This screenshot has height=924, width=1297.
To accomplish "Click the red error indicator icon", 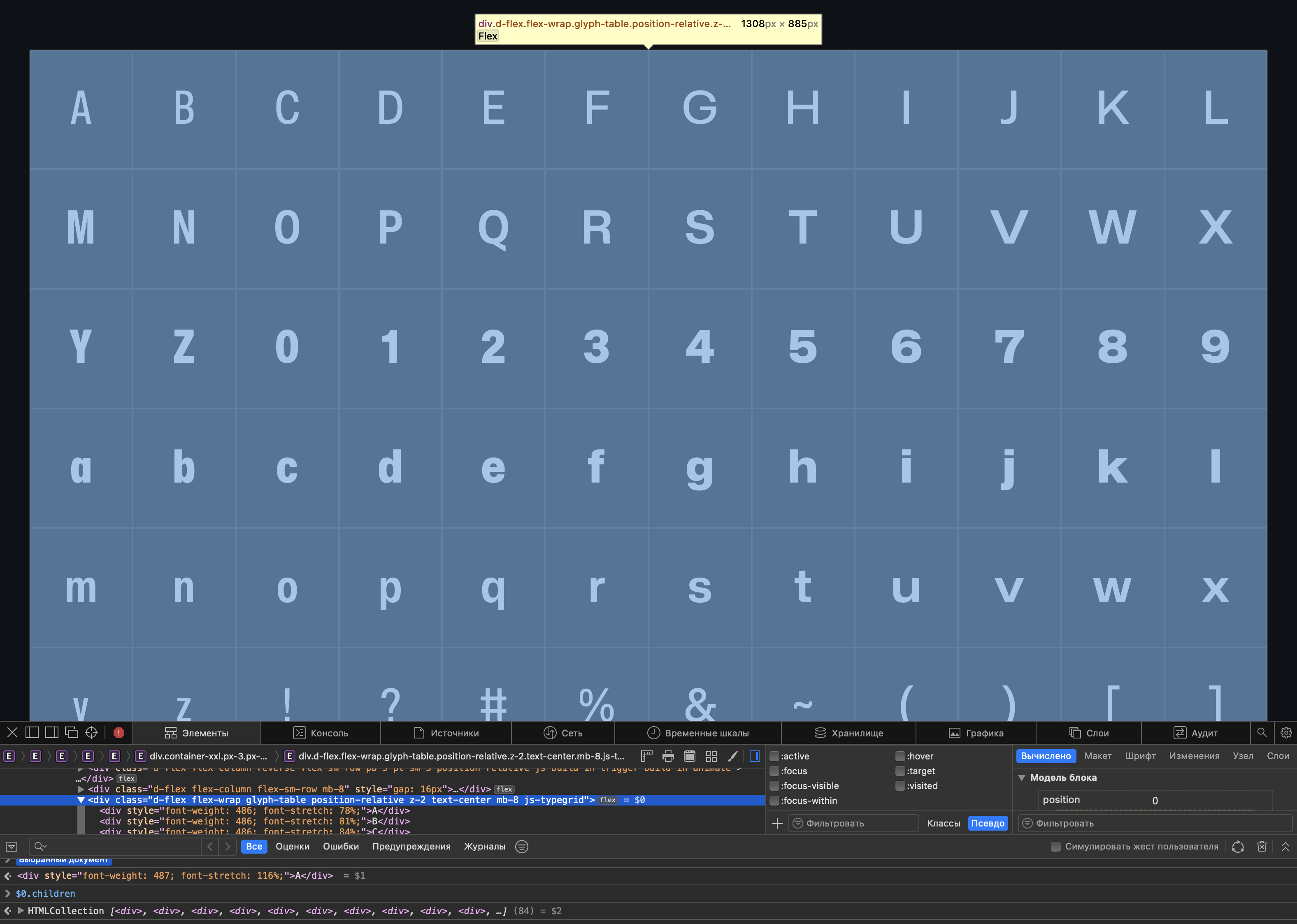I will 119,733.
